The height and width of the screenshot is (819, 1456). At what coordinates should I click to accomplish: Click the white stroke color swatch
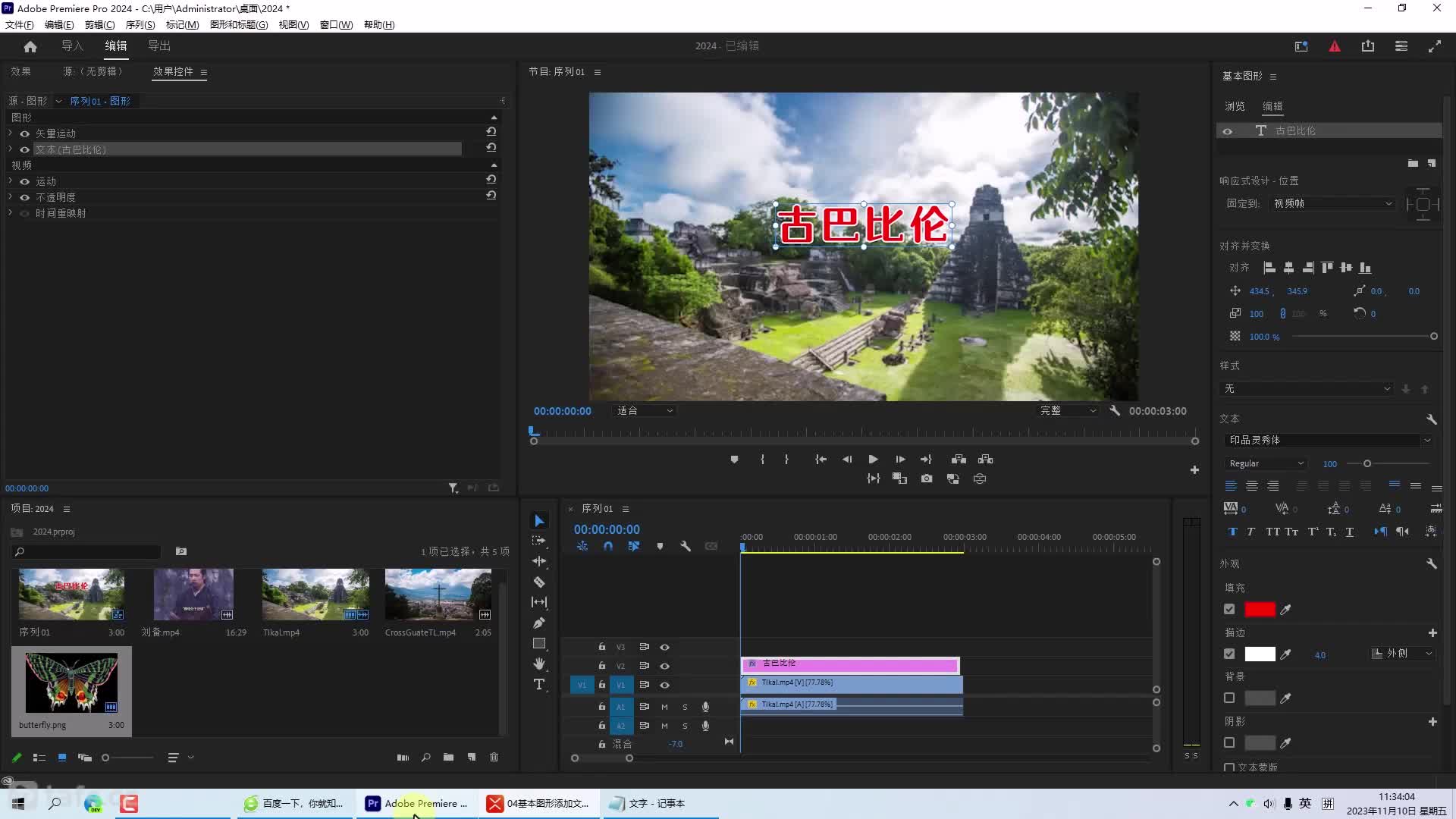[x=1260, y=654]
